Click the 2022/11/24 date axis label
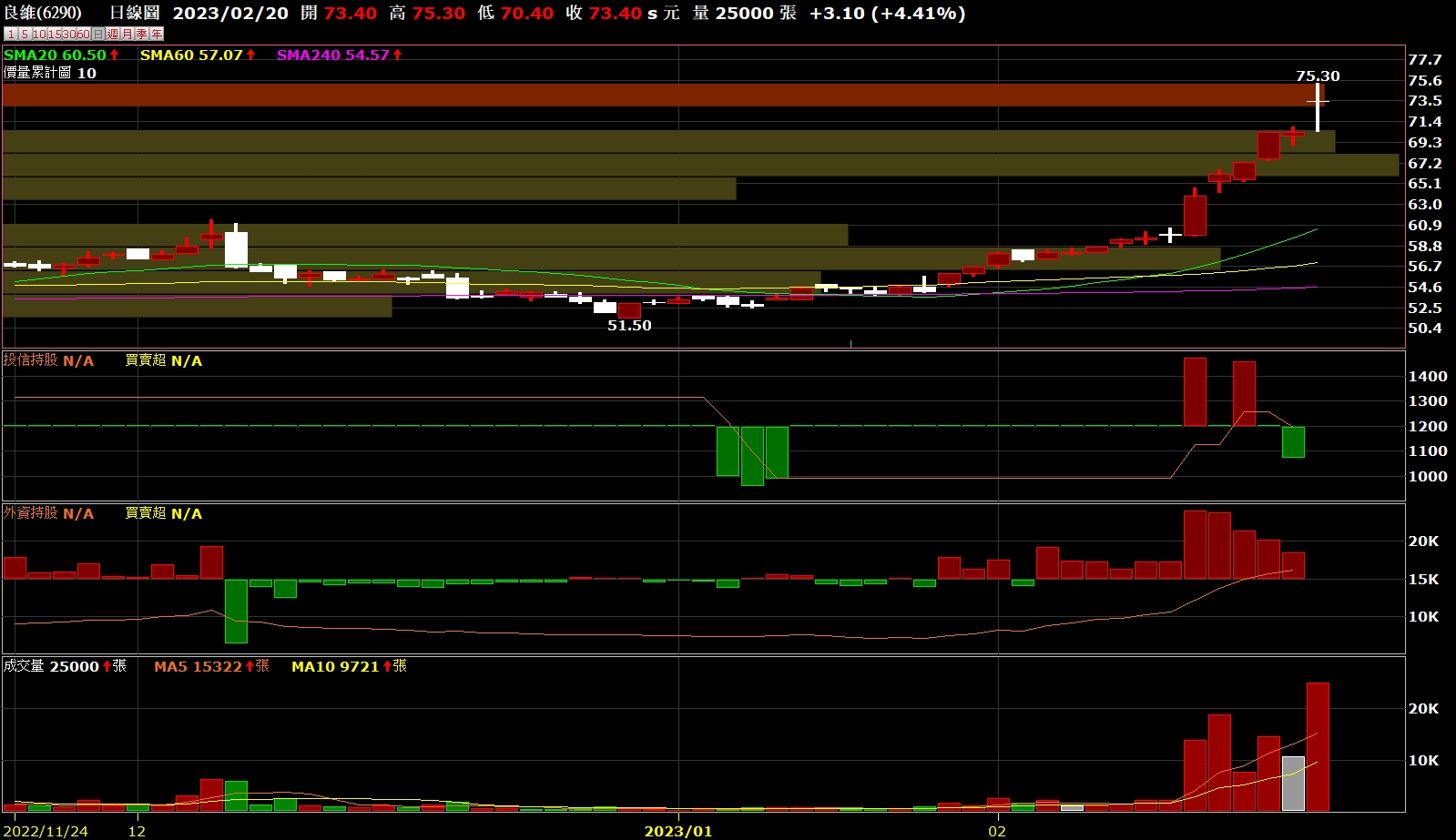Image resolution: width=1456 pixels, height=840 pixels. pyautogui.click(x=46, y=831)
